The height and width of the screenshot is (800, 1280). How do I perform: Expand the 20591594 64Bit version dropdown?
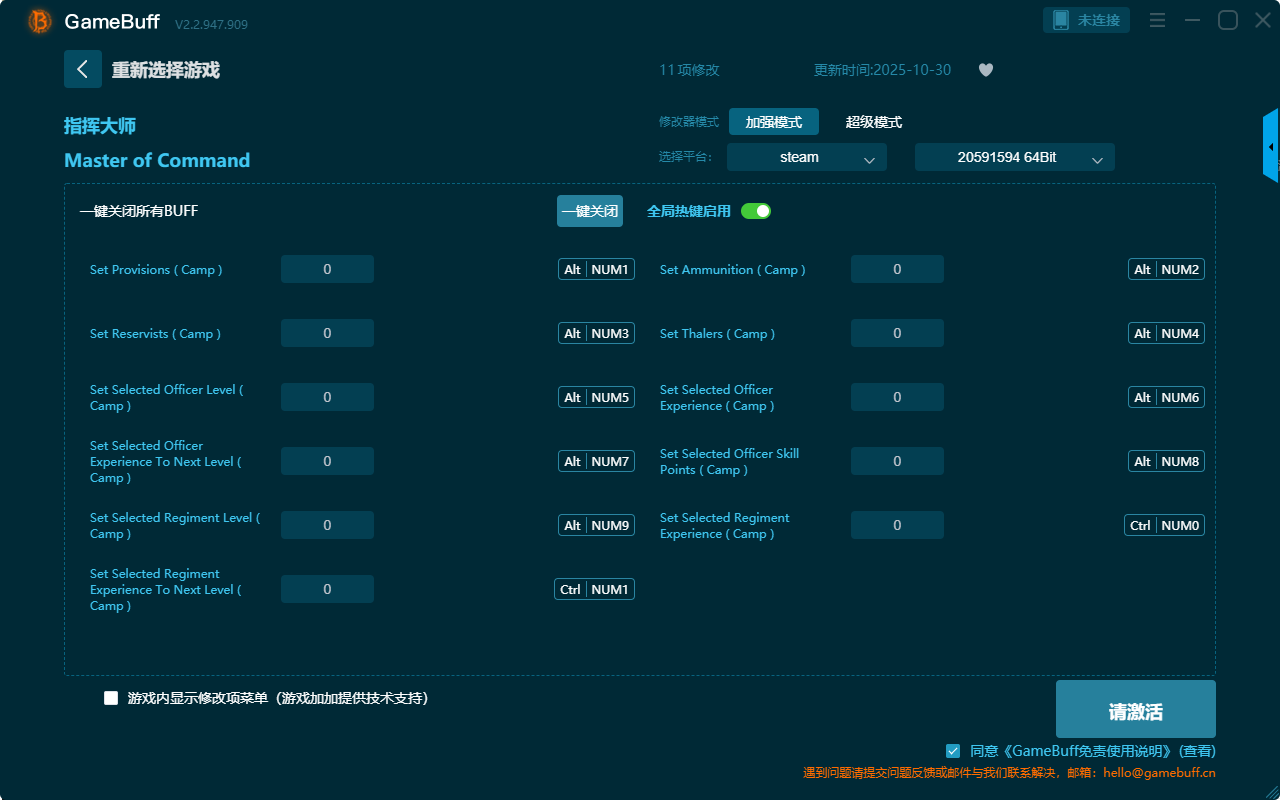pyautogui.click(x=1014, y=157)
